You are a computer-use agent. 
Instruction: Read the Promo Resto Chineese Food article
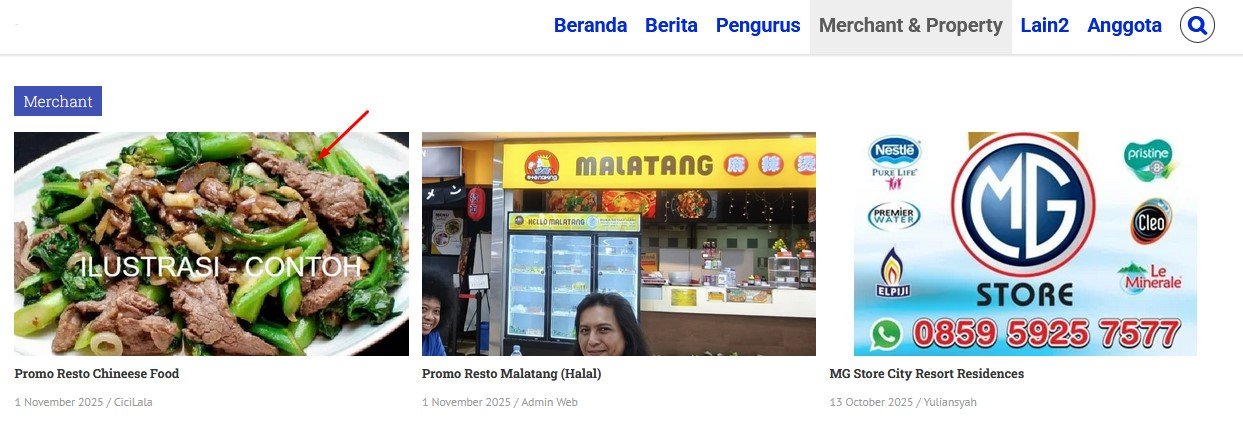pyautogui.click(x=97, y=374)
